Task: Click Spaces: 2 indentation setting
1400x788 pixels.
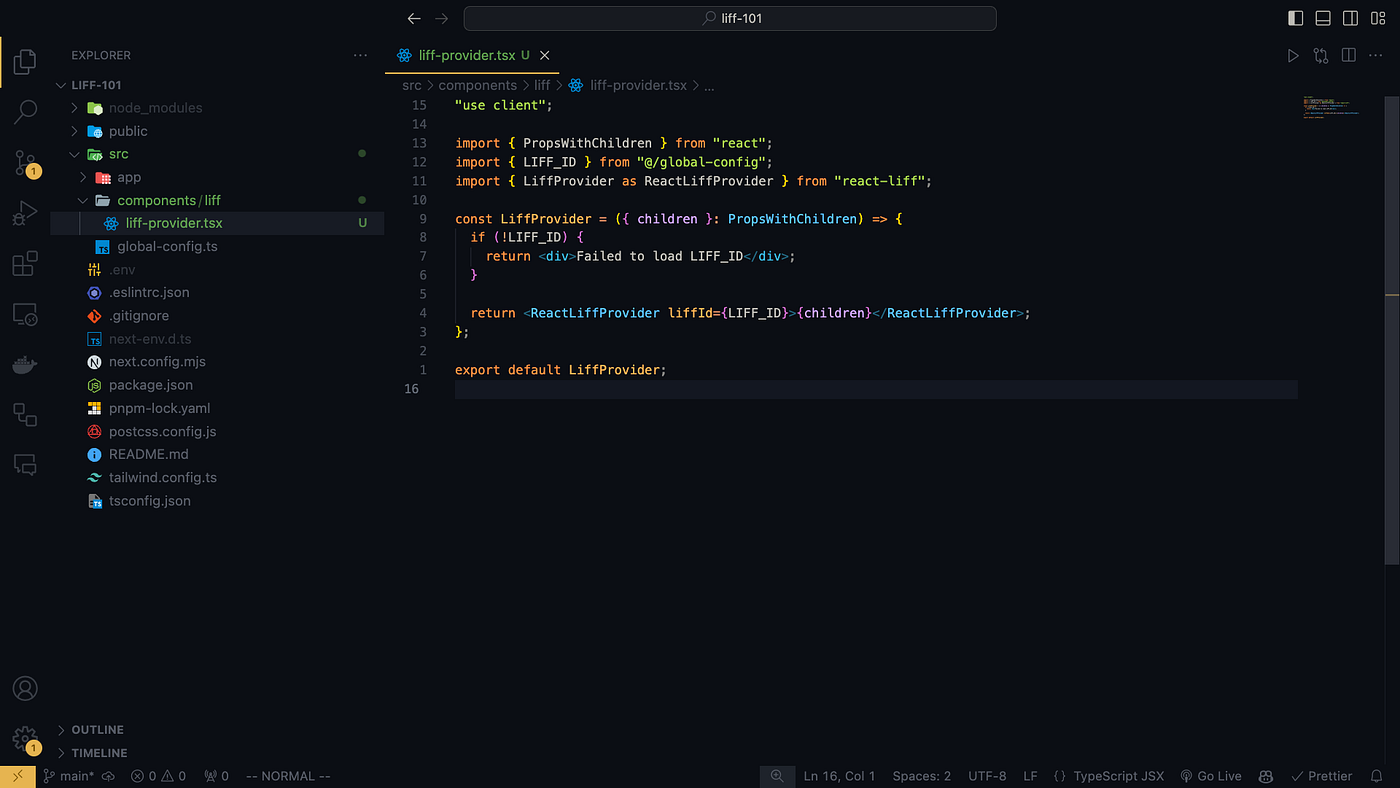Action: click(x=921, y=776)
